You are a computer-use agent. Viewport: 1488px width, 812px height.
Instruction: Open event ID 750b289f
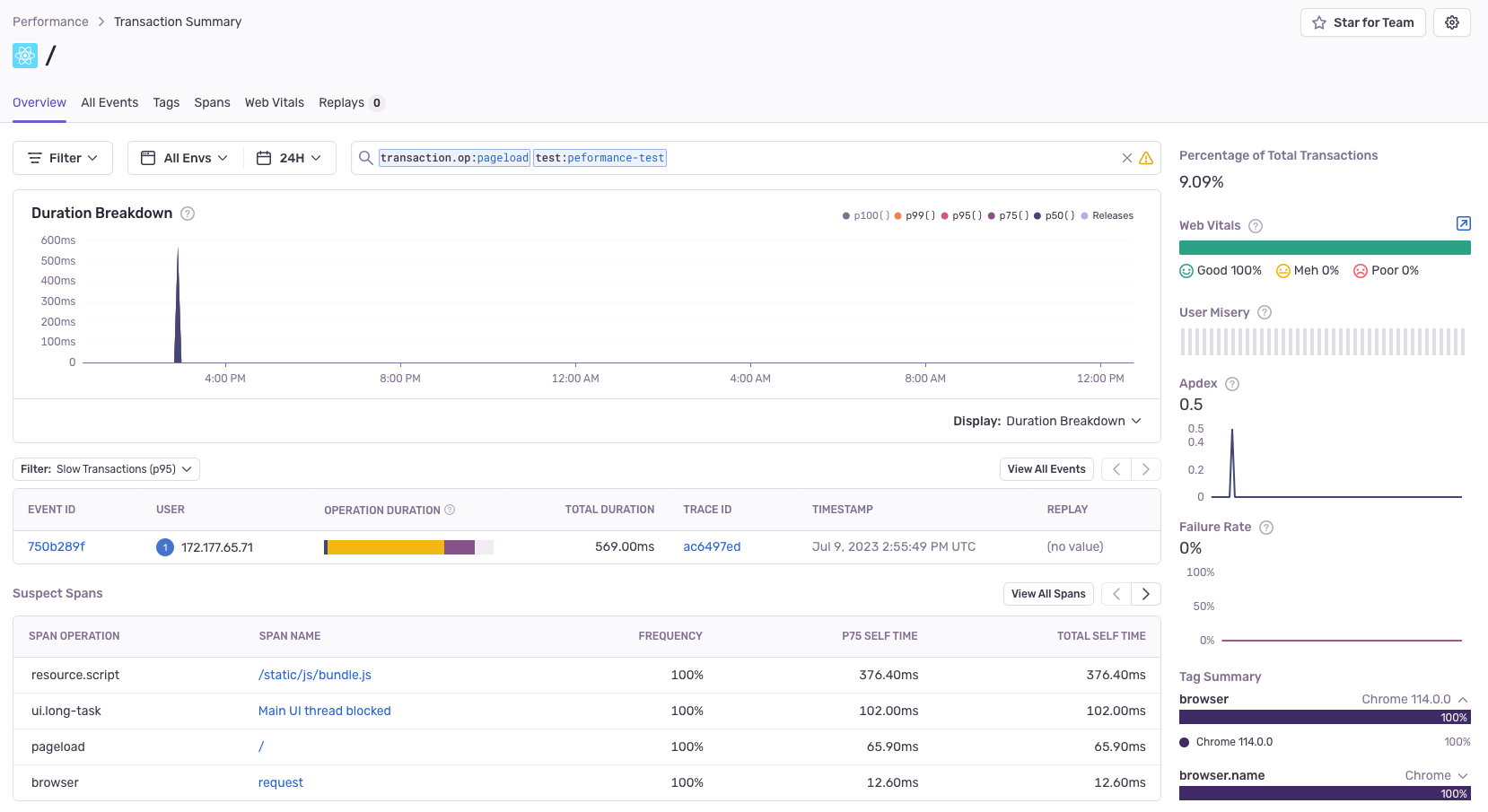(x=57, y=547)
